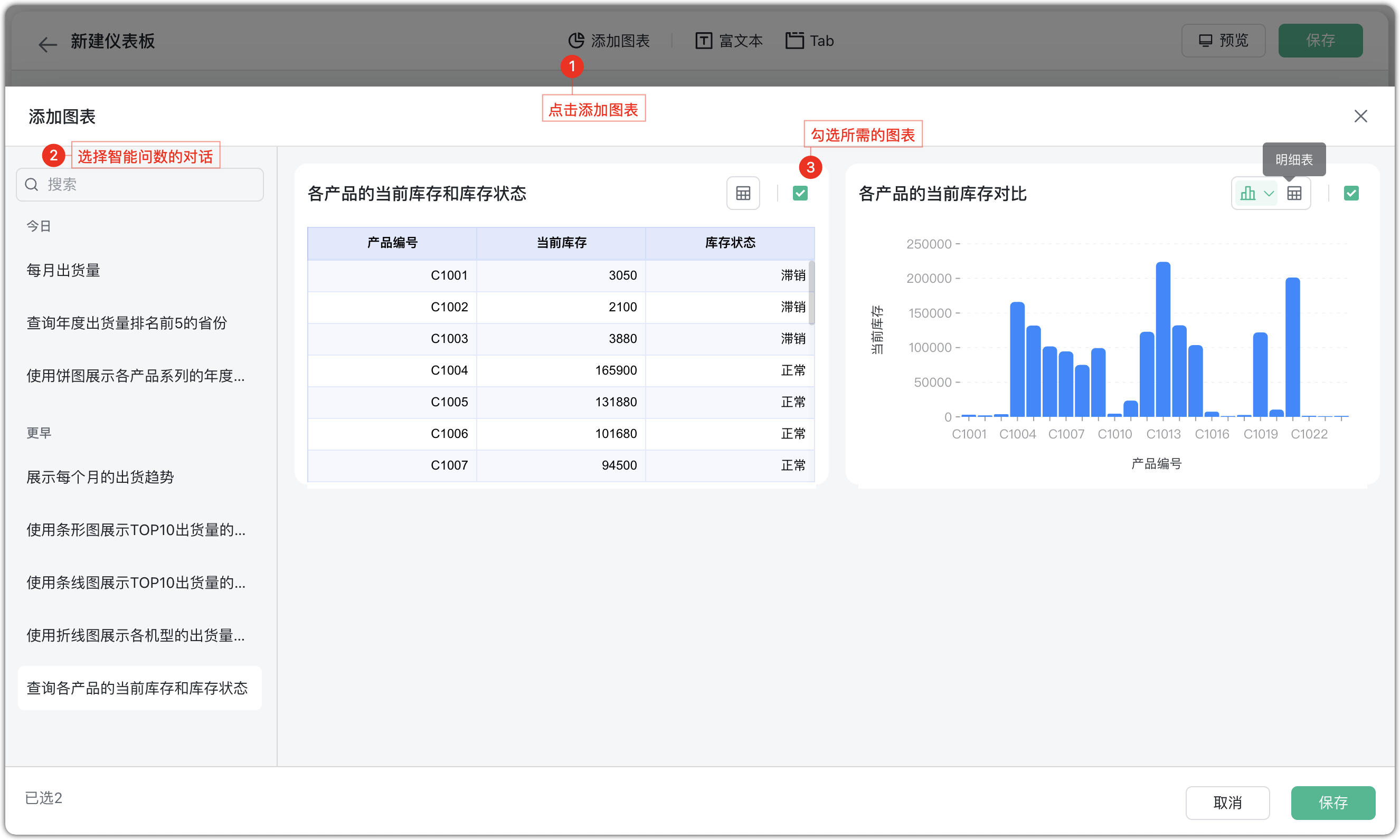Select 每月出货量 conversation
Viewport: 1400px width, 840px height.
pyautogui.click(x=63, y=271)
